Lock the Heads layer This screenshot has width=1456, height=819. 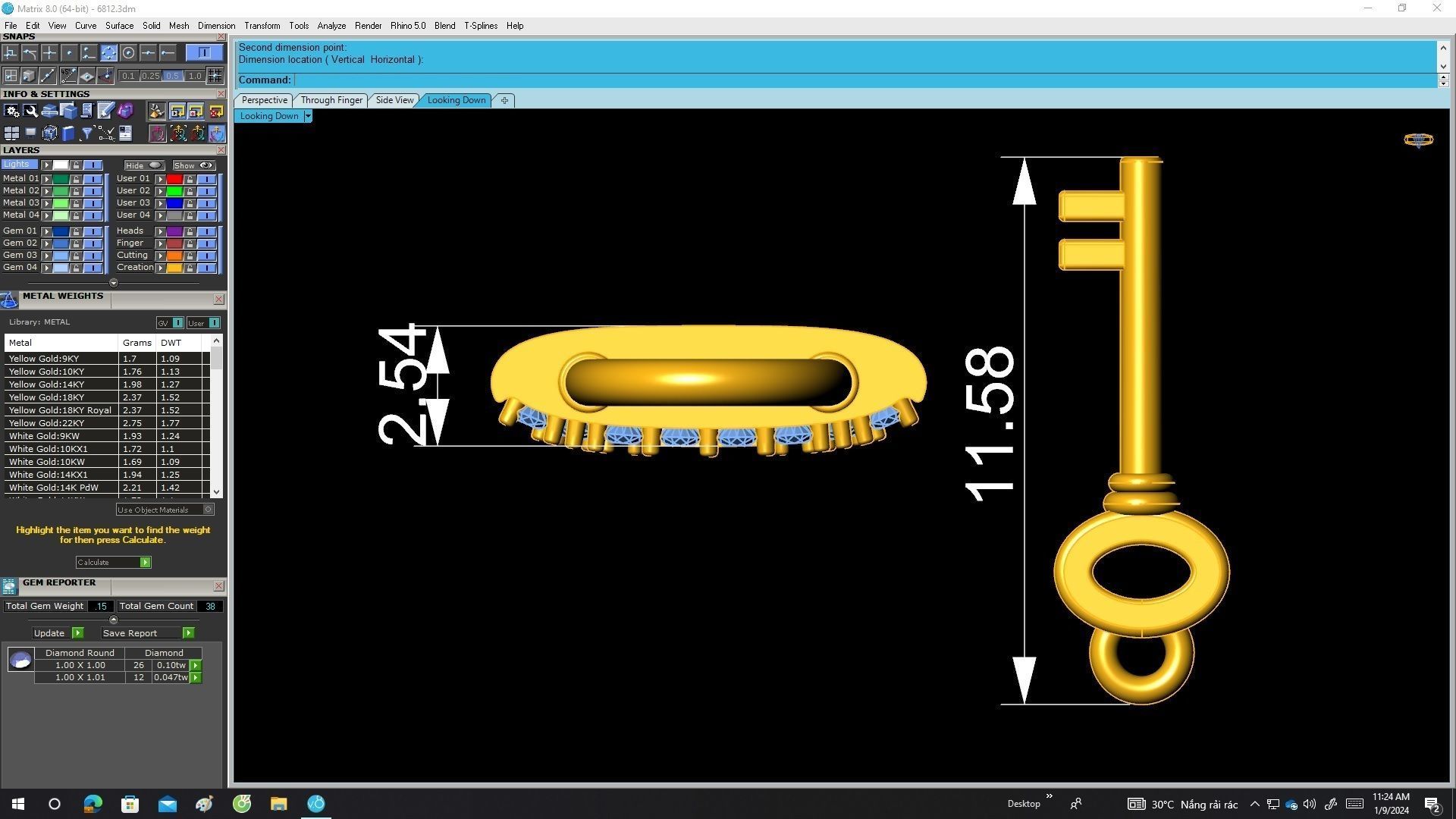point(190,231)
